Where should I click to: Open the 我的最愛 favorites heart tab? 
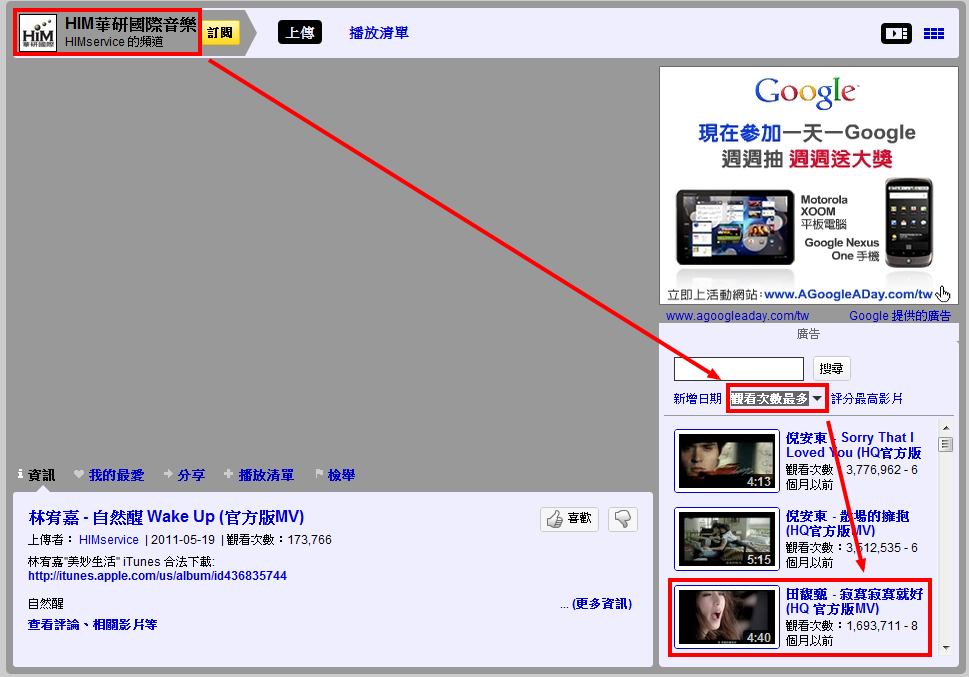click(109, 475)
